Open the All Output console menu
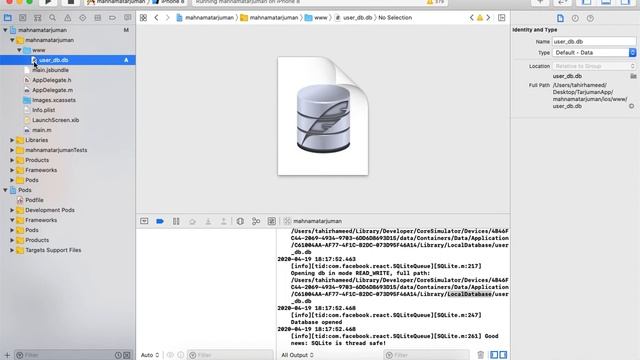 297,355
